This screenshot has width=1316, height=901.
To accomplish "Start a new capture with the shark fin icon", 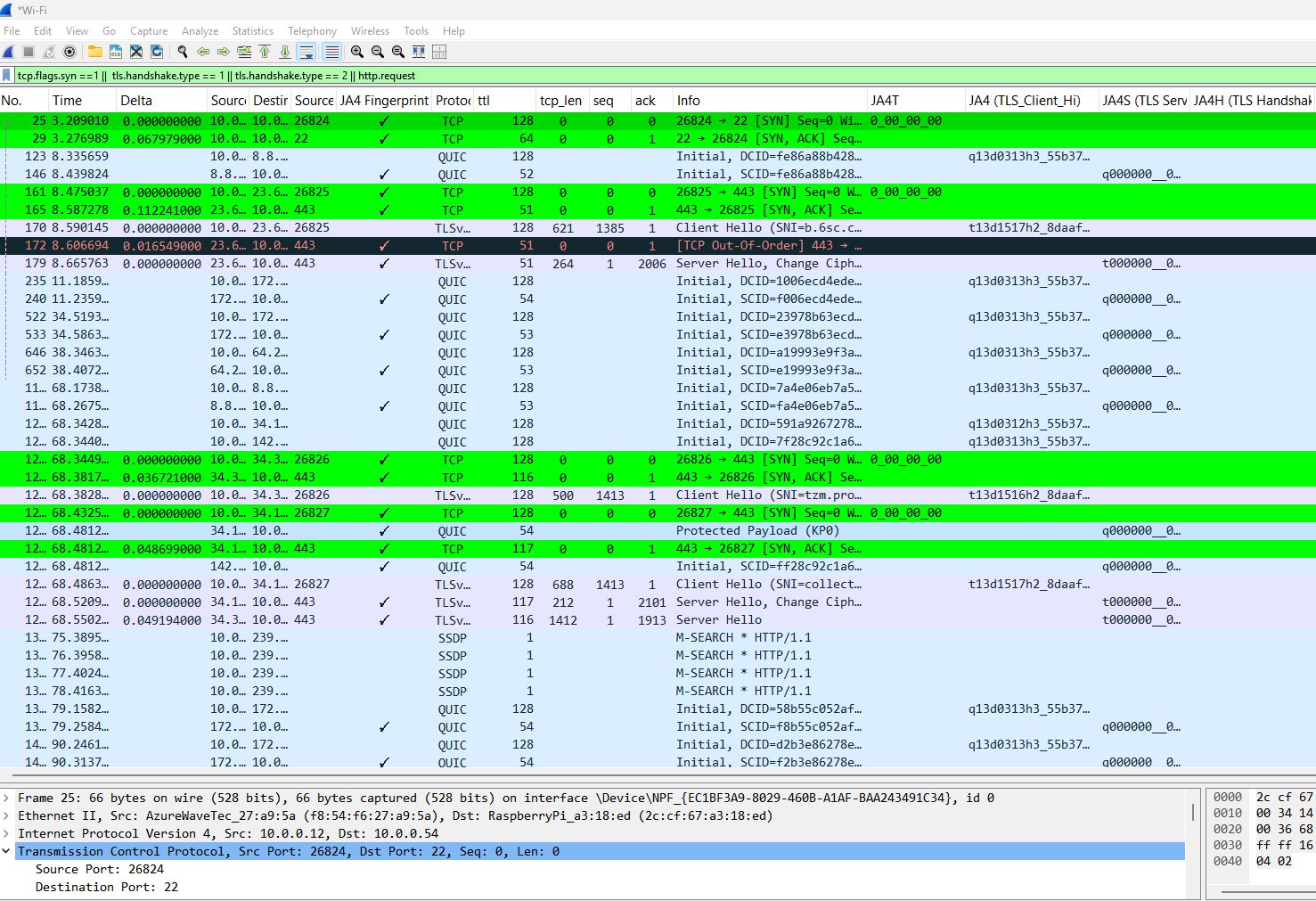I will pos(8,53).
